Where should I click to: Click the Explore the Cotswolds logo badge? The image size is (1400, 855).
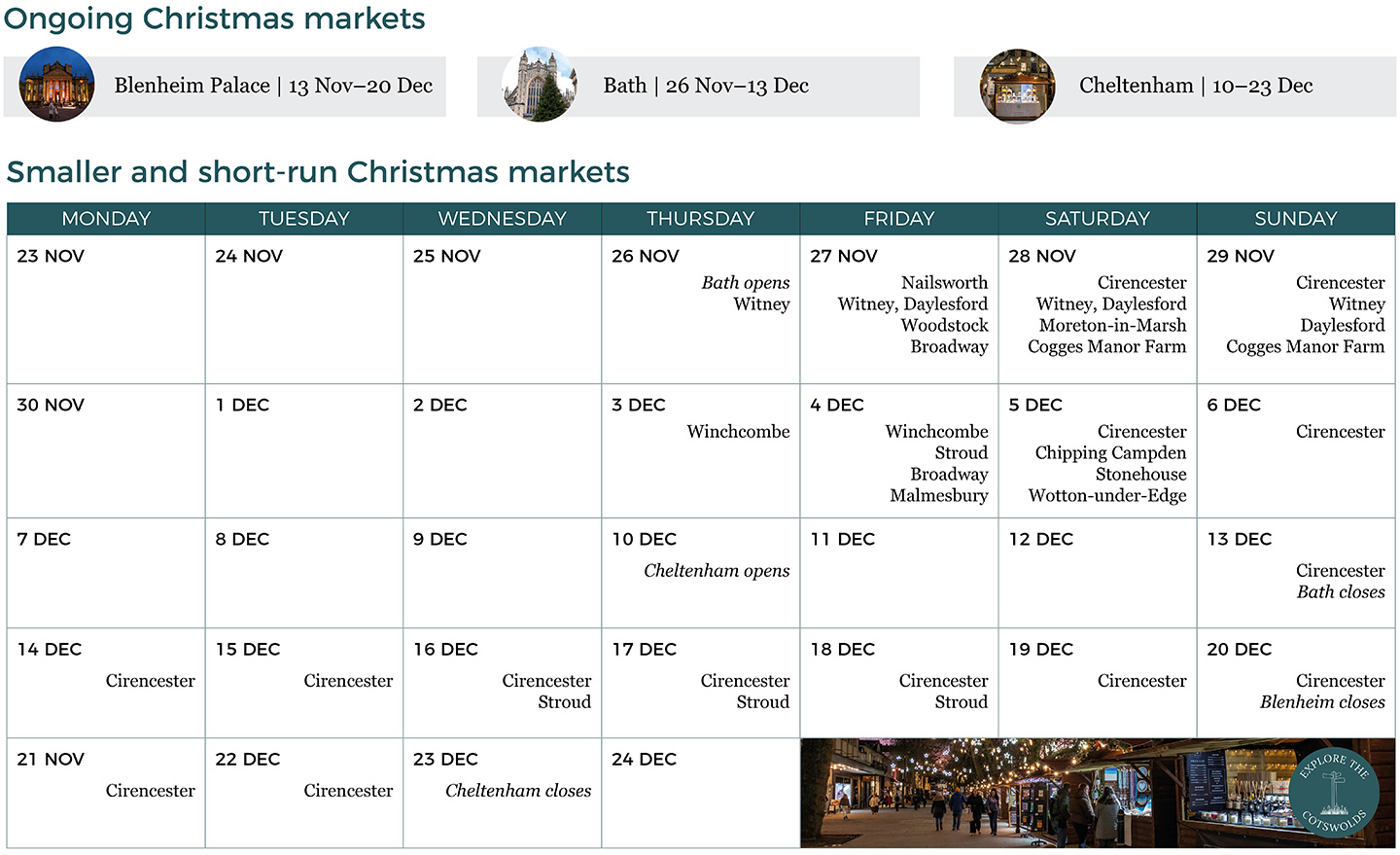1335,793
